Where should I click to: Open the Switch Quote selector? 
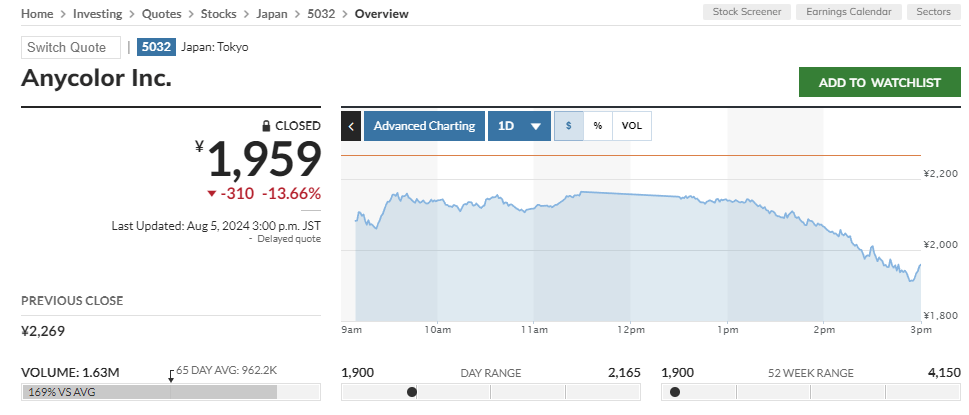[x=71, y=48]
